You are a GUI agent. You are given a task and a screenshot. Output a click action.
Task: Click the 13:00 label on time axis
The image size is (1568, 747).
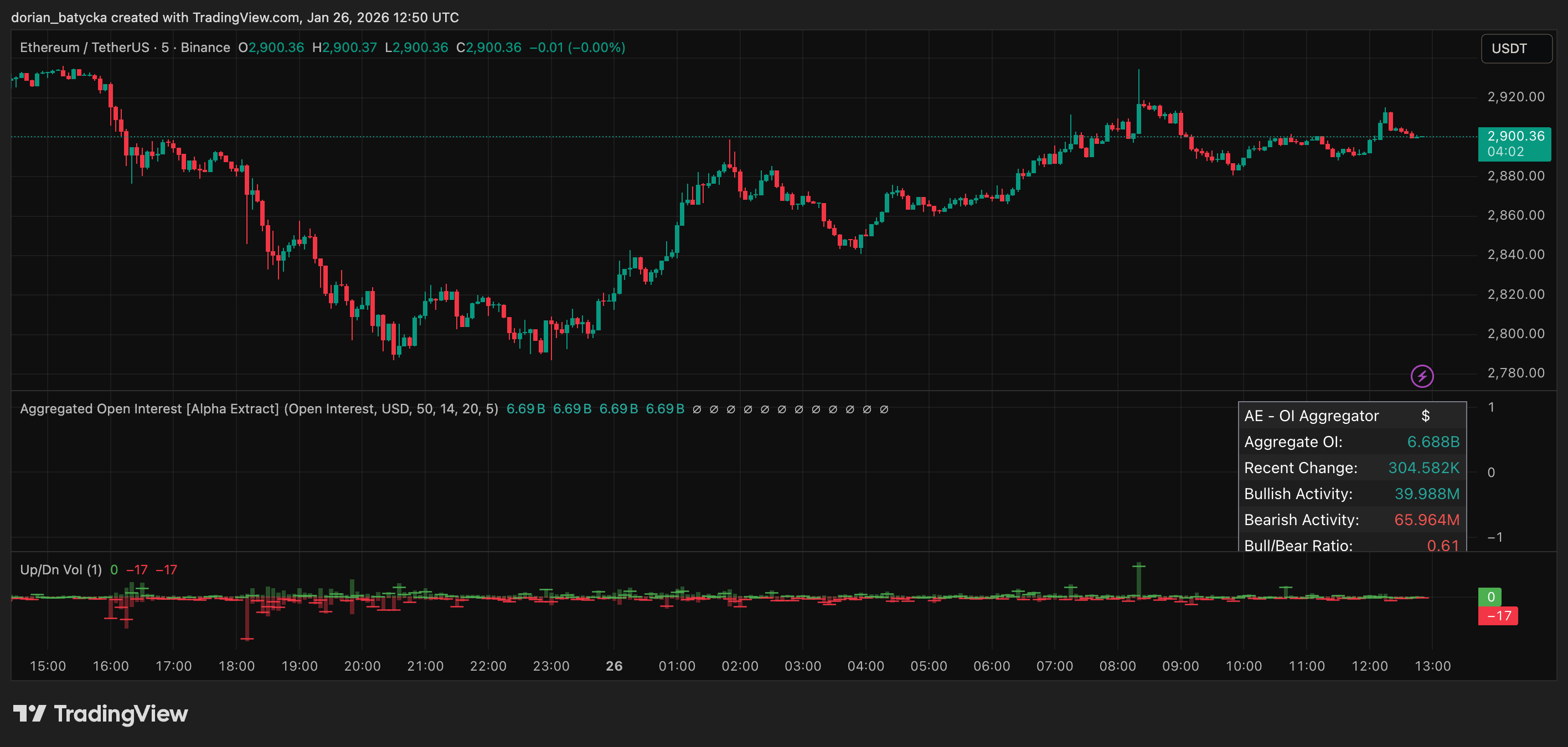1432,666
